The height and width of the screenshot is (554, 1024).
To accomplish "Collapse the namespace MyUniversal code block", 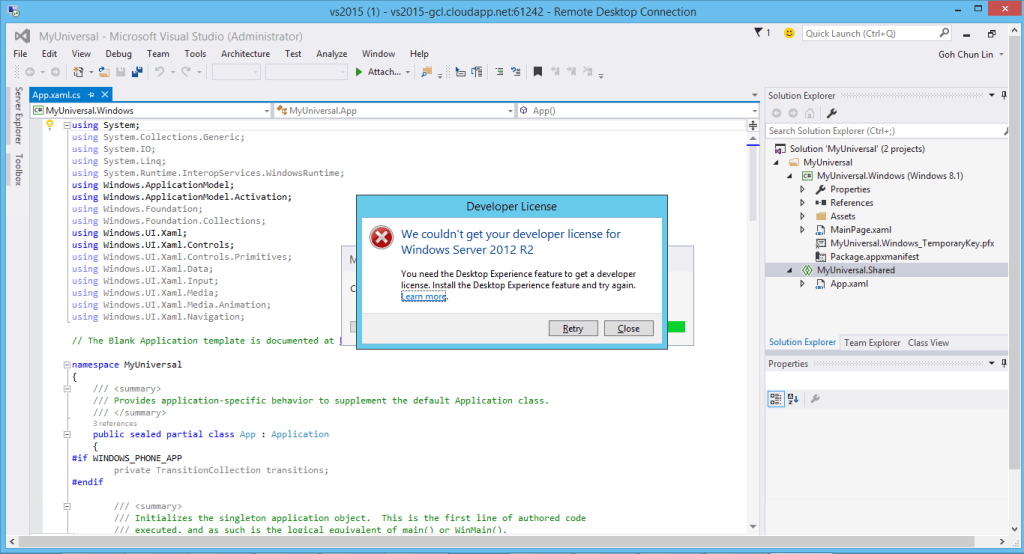I will (x=67, y=365).
